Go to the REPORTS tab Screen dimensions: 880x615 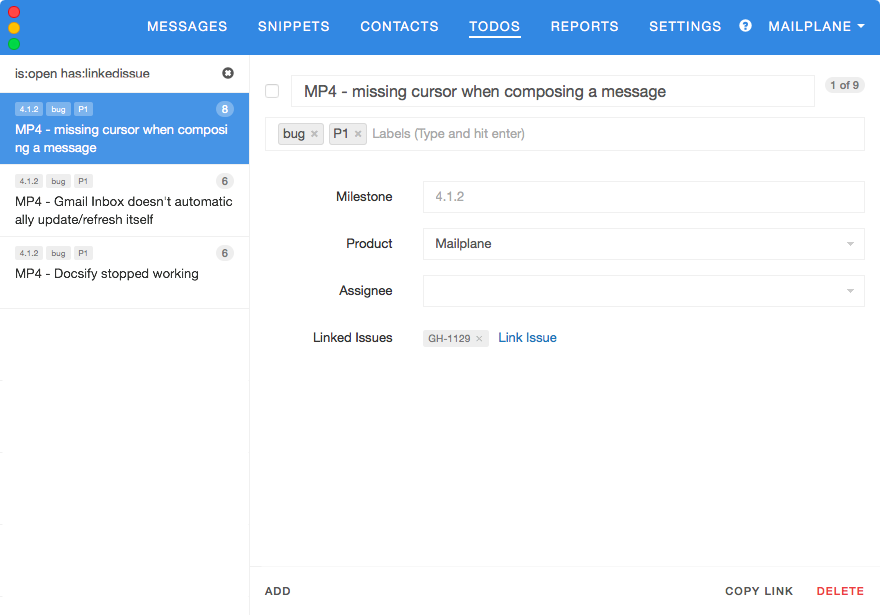584,27
